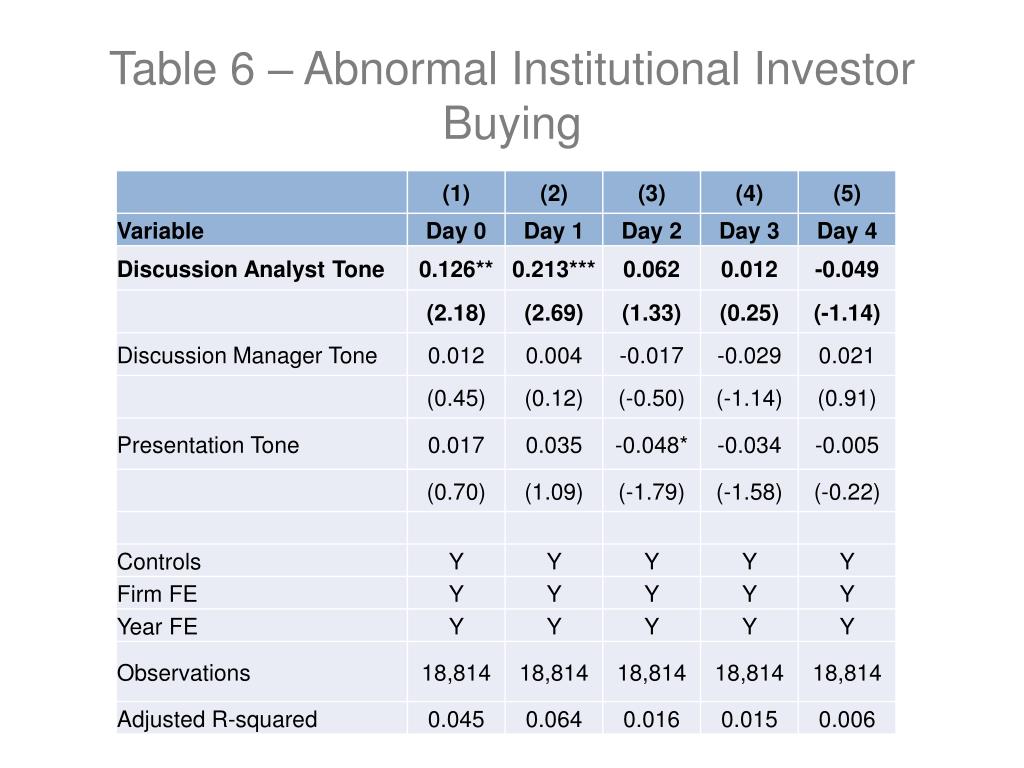Click the 'Firm FE' row label
The image size is (1024, 768).
tap(157, 594)
